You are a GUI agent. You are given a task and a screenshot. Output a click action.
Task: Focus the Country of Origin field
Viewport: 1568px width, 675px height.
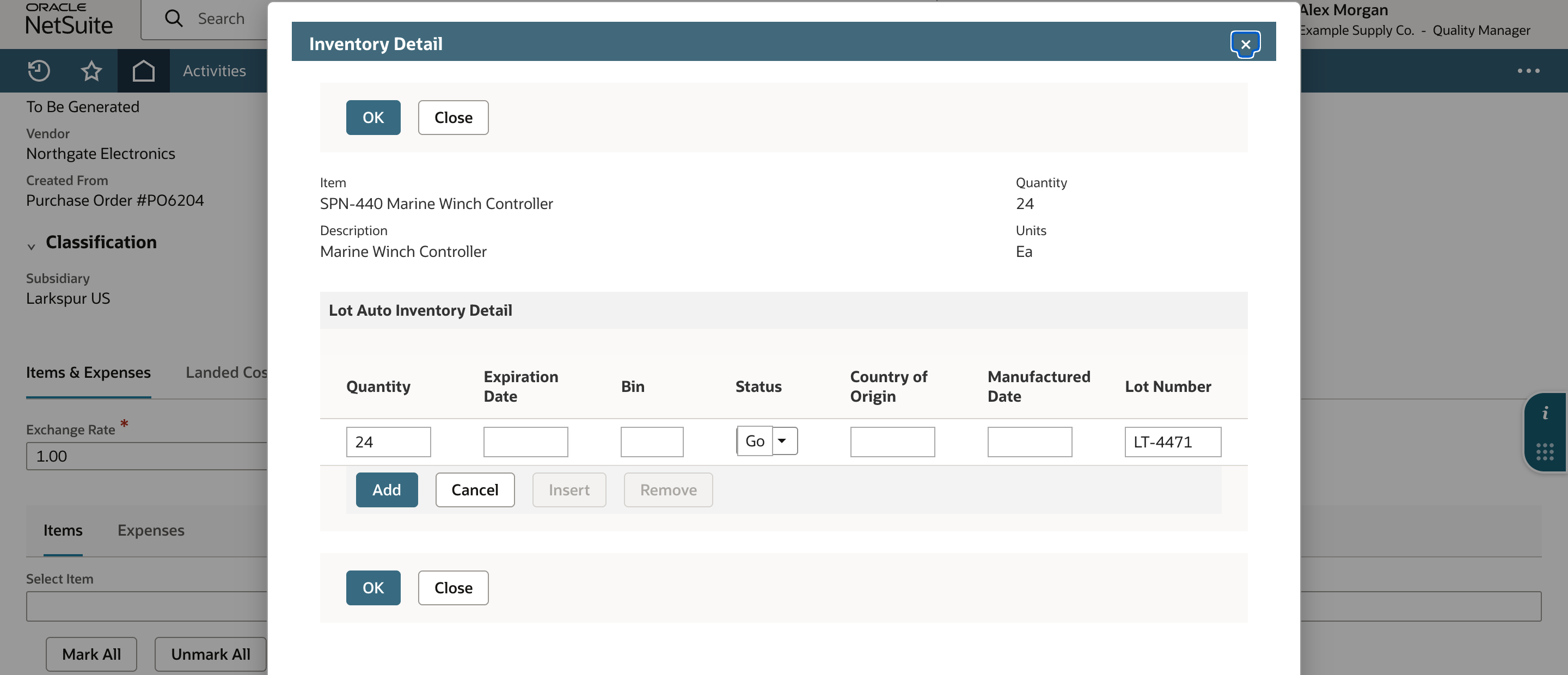892,442
